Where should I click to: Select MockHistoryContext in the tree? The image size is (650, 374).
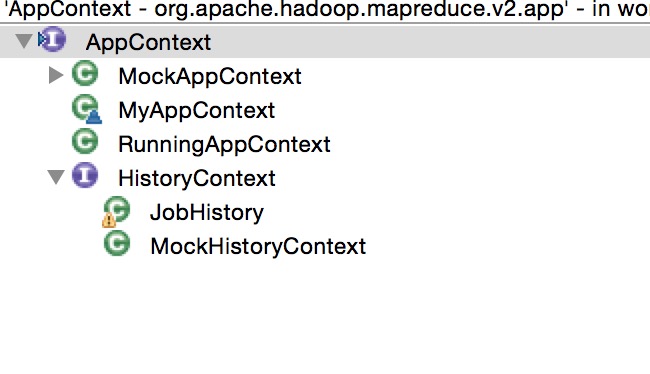pyautogui.click(x=258, y=246)
